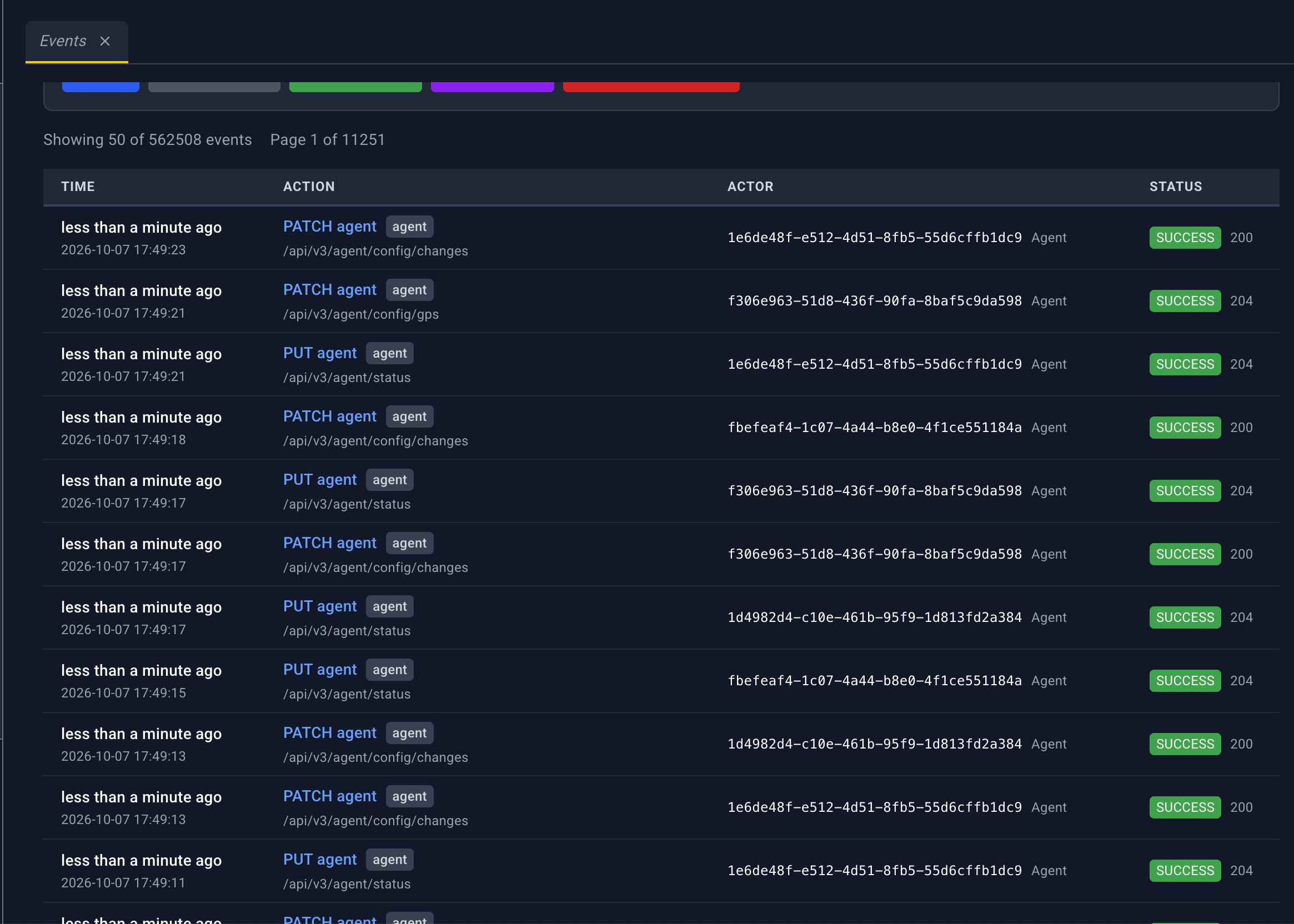This screenshot has width=1294, height=924.
Task: Click "Page 1 of 11251" text
Action: 328,139
